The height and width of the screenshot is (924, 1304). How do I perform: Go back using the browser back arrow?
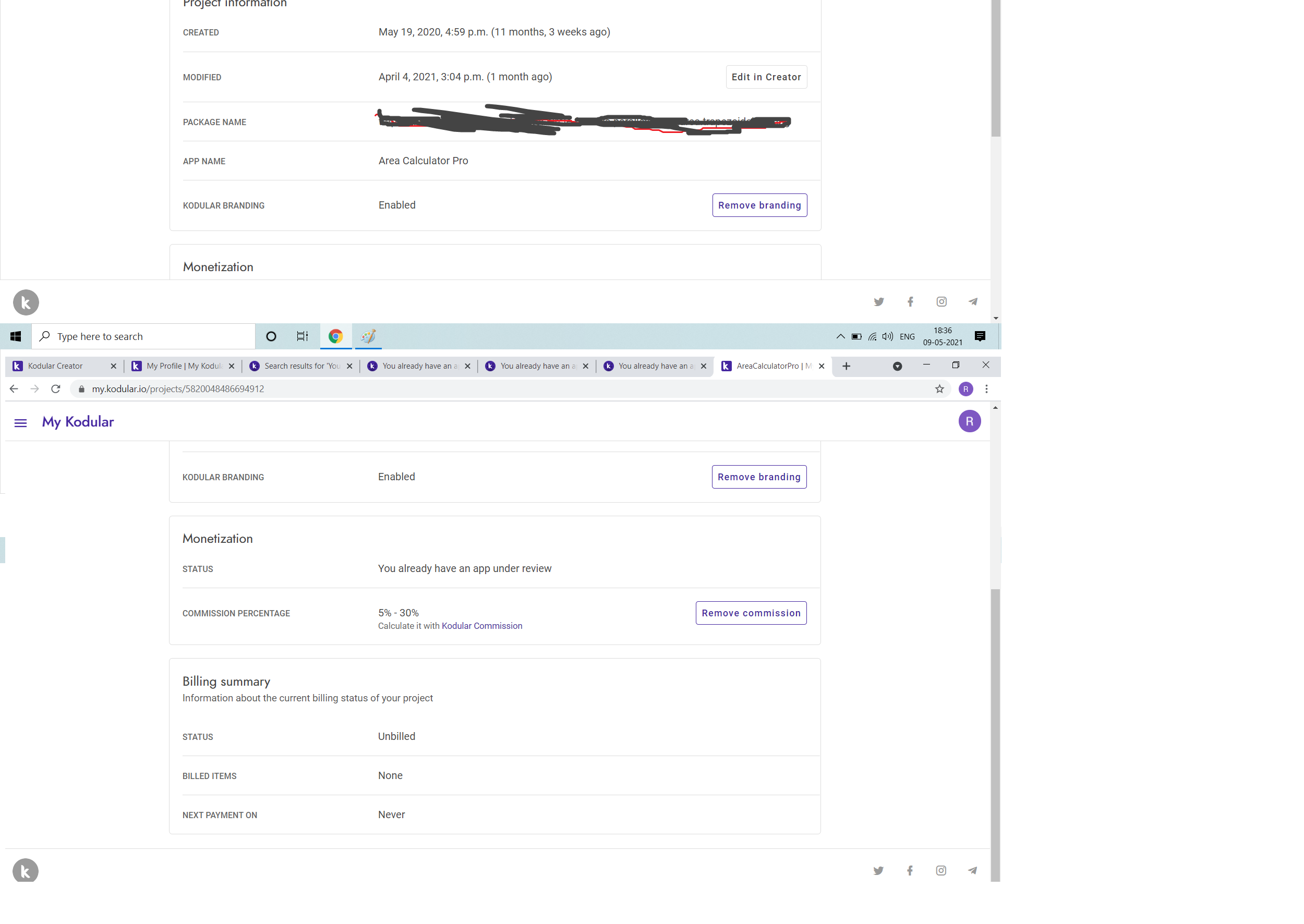(14, 389)
